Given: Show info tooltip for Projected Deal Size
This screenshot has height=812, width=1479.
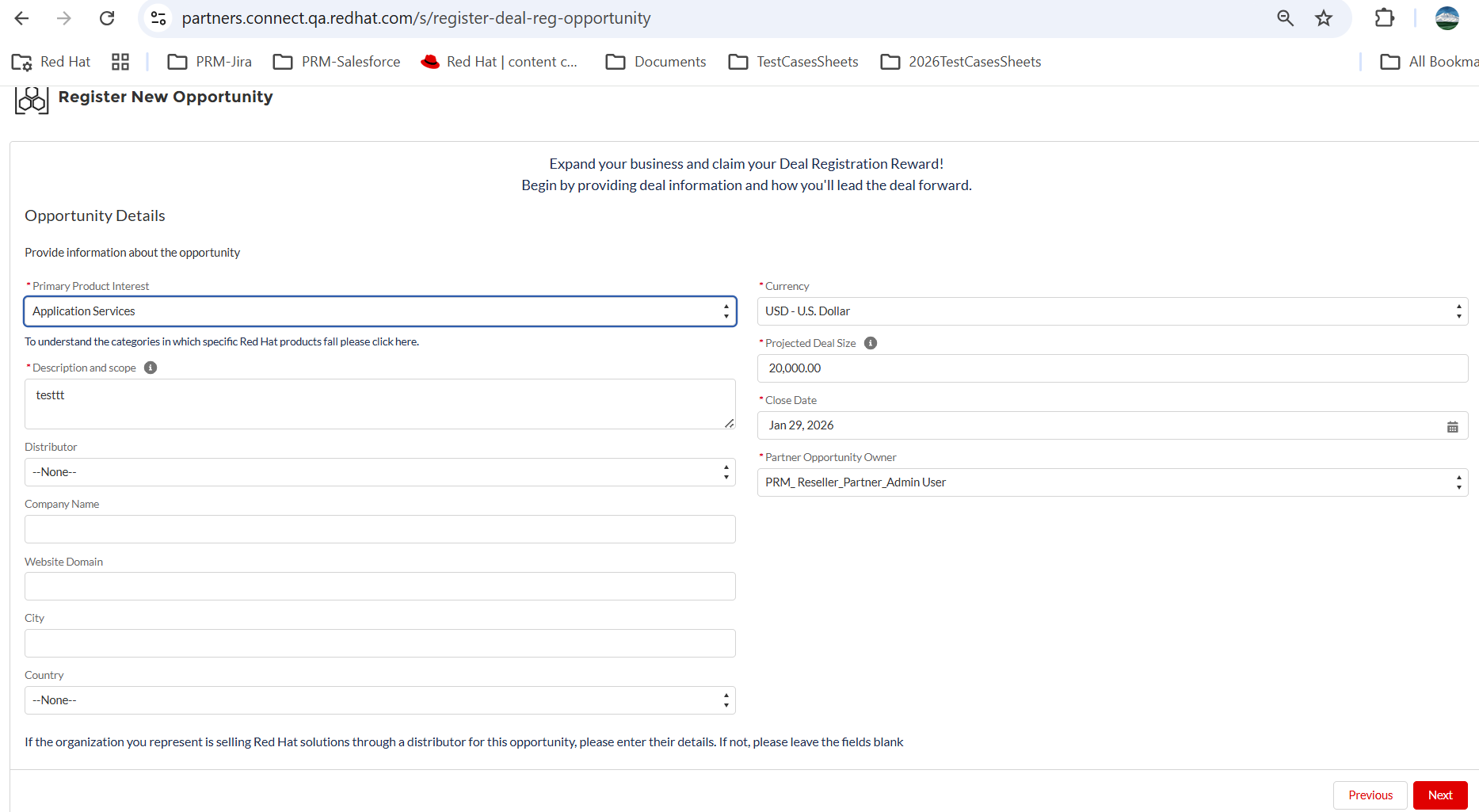Looking at the screenshot, I should point(871,343).
